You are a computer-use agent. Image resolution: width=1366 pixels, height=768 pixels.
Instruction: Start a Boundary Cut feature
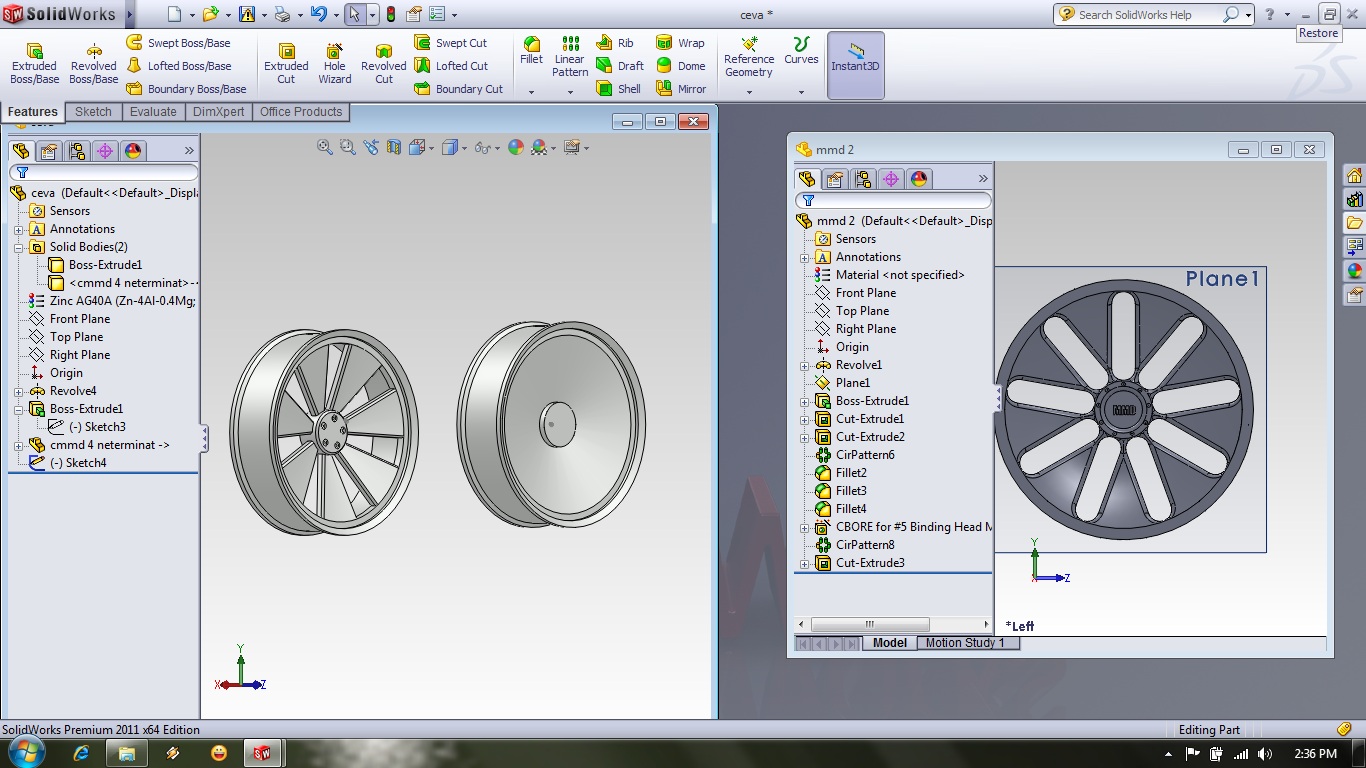[459, 89]
